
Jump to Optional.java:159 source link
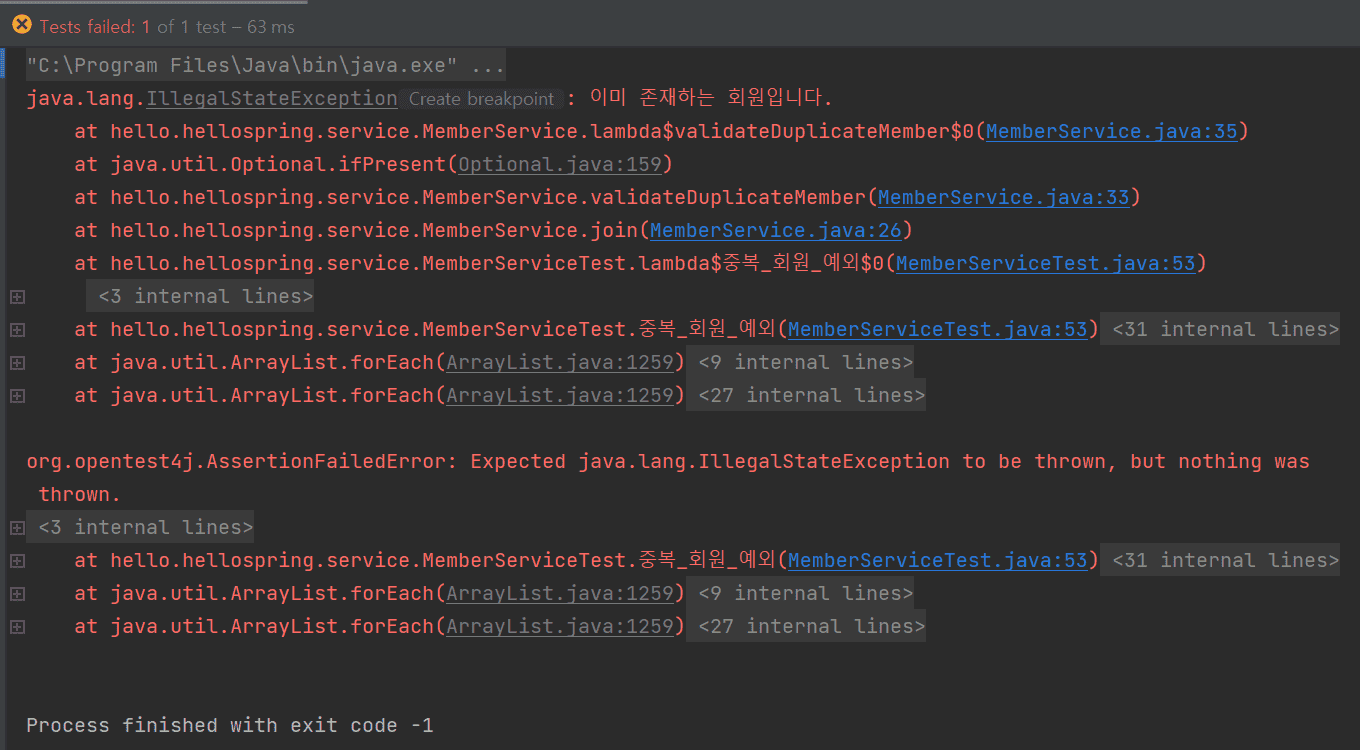(560, 165)
